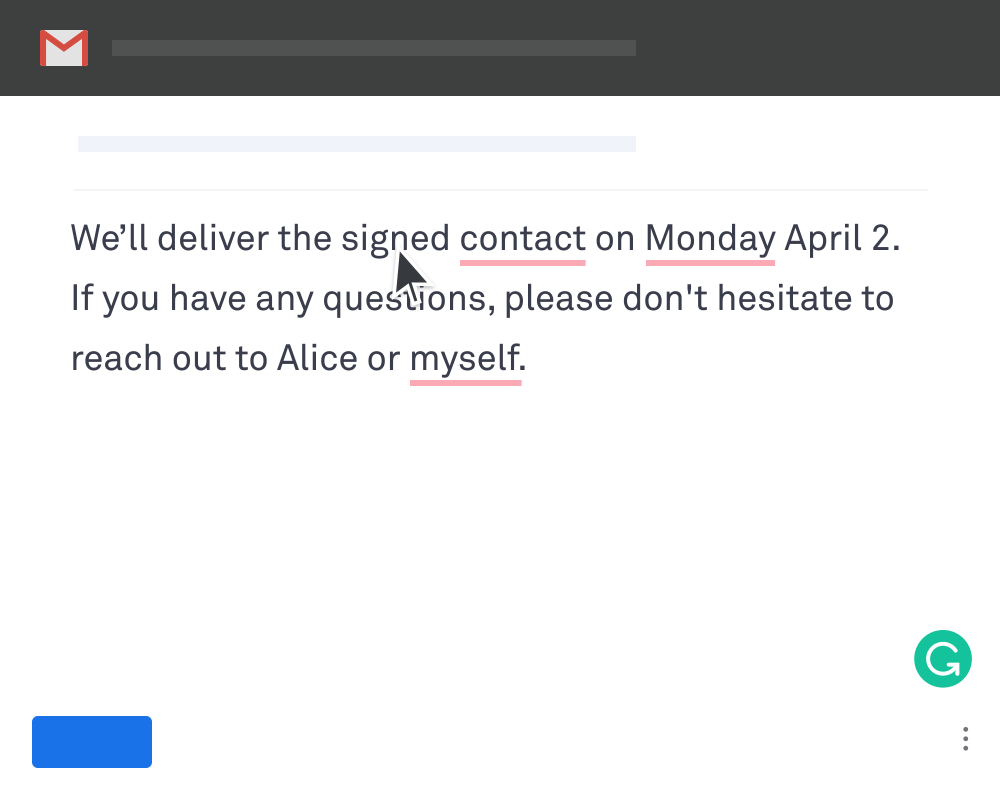Click the underlined word "contact"
This screenshot has width=1000, height=800.
(522, 240)
